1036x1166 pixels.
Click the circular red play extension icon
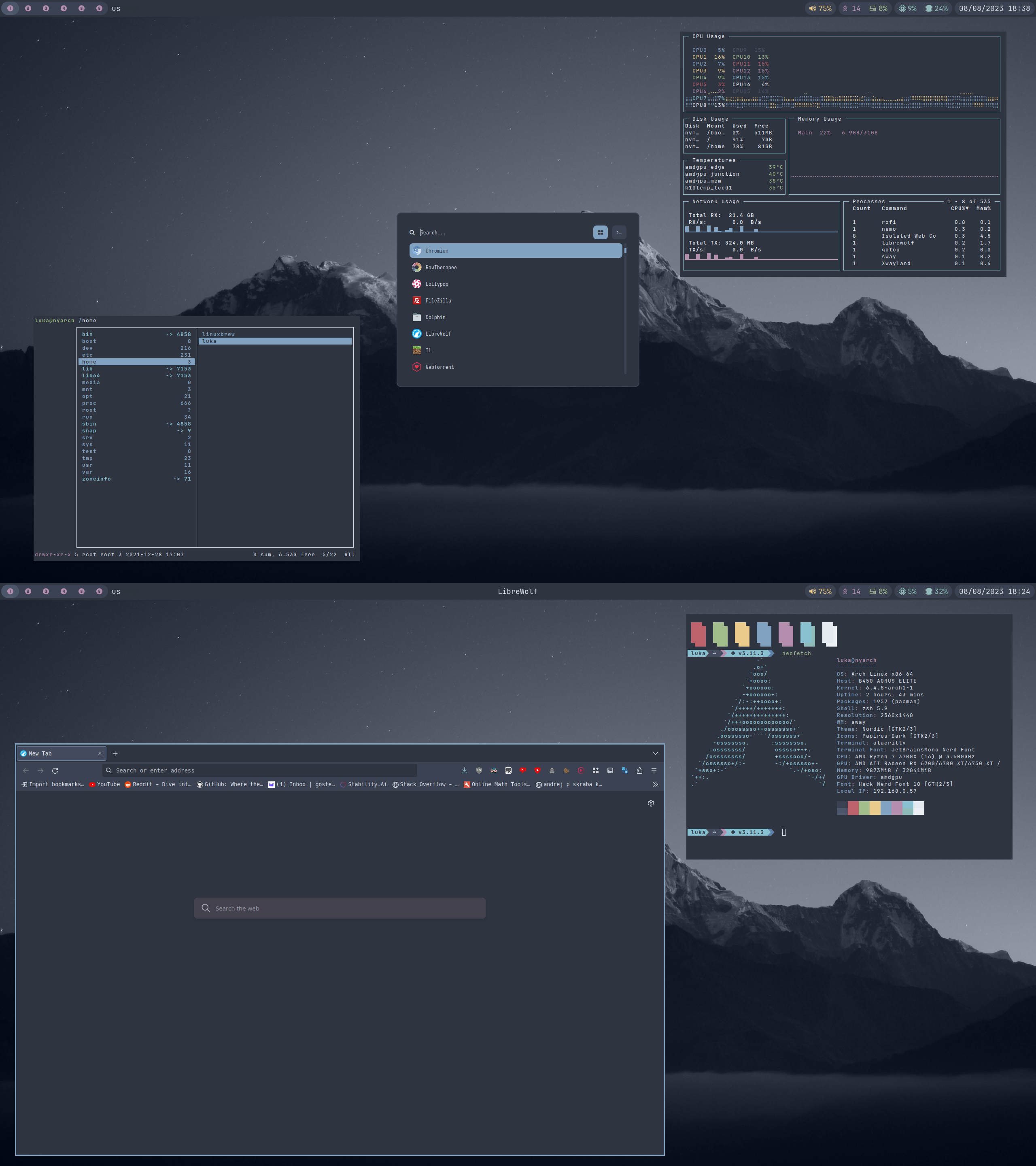tap(581, 770)
